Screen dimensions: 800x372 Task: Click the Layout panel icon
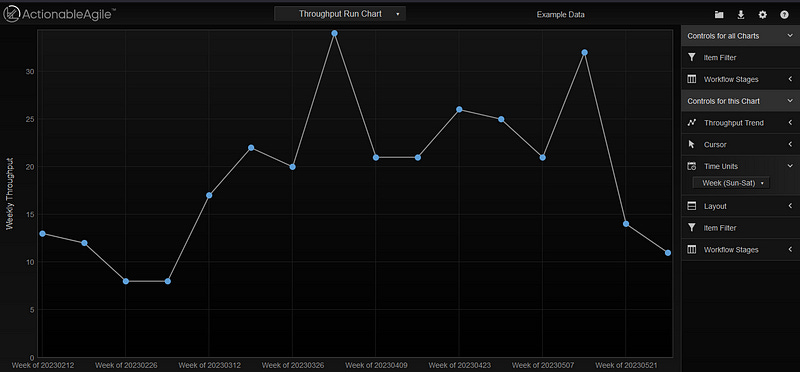click(691, 206)
